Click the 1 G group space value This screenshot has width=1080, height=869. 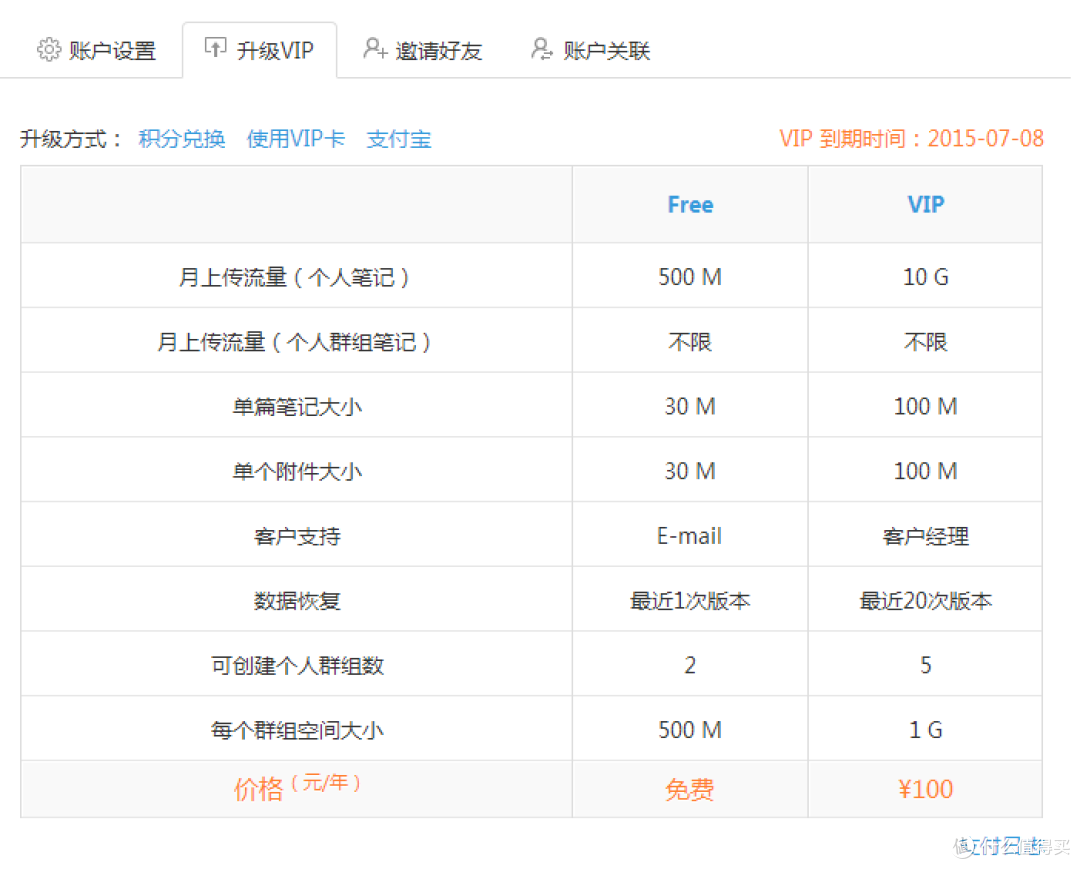926,730
